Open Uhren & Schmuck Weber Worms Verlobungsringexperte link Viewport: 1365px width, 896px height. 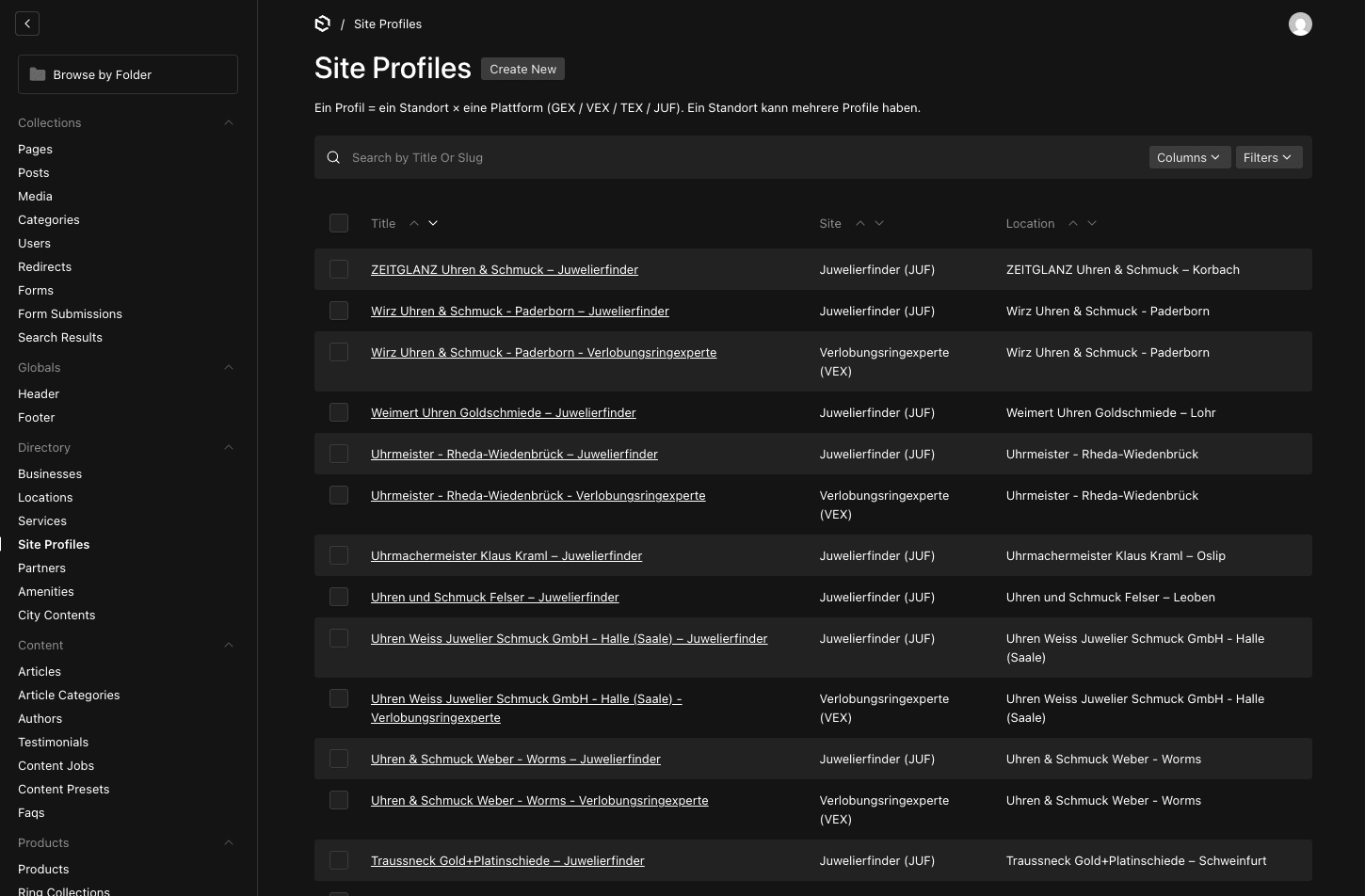coord(539,800)
